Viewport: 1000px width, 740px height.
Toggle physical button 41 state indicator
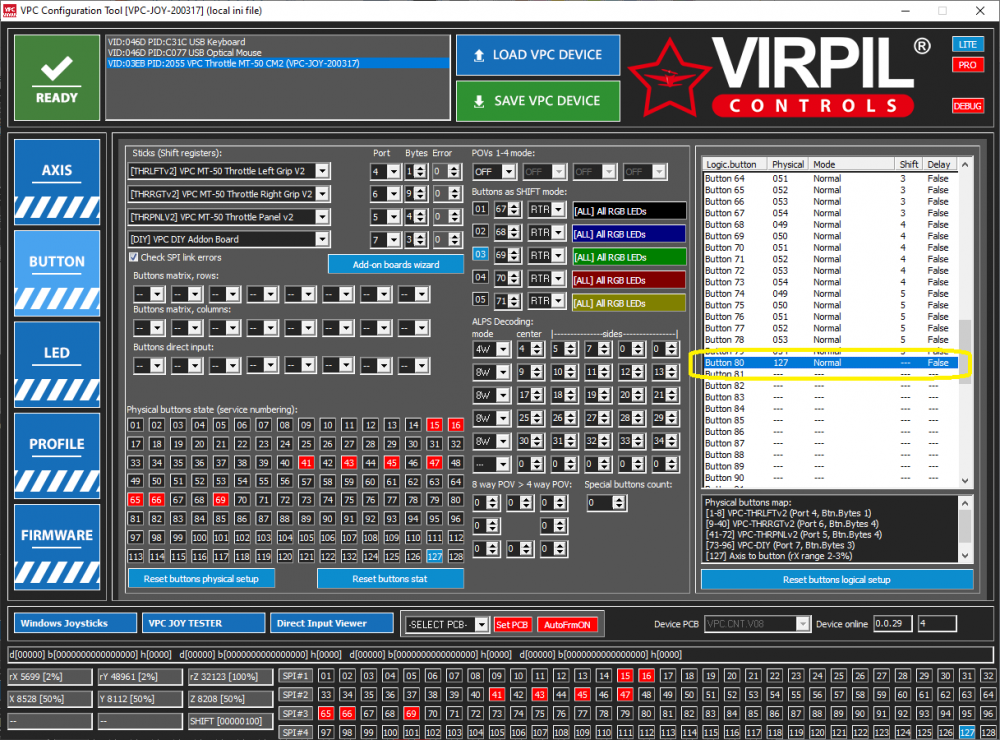(306, 462)
